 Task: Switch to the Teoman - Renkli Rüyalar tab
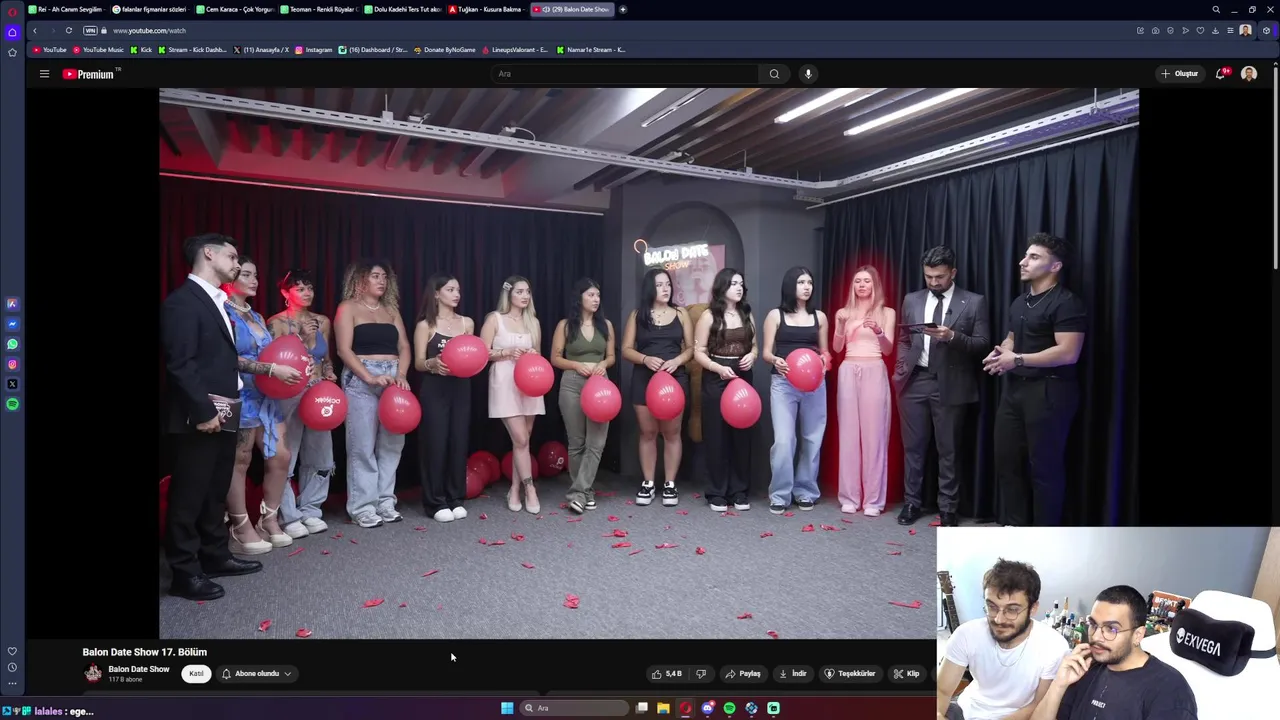click(320, 9)
